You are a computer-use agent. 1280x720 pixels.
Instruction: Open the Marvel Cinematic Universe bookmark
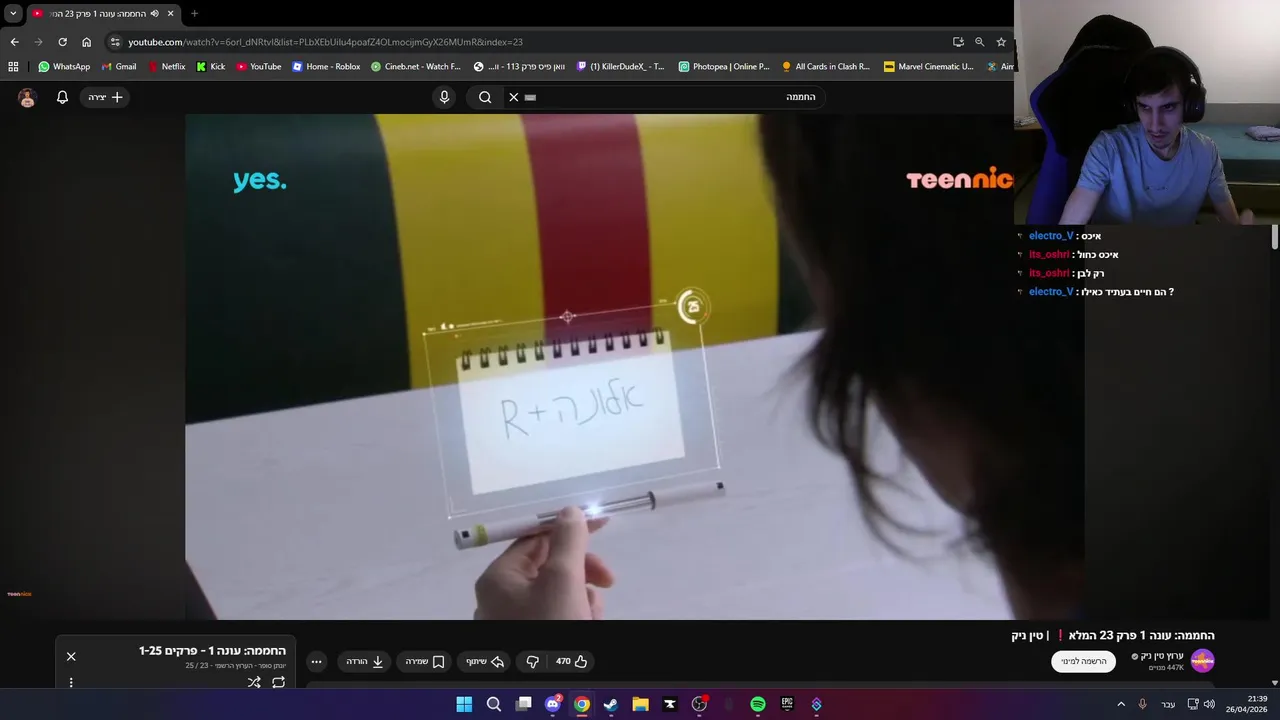tap(929, 67)
